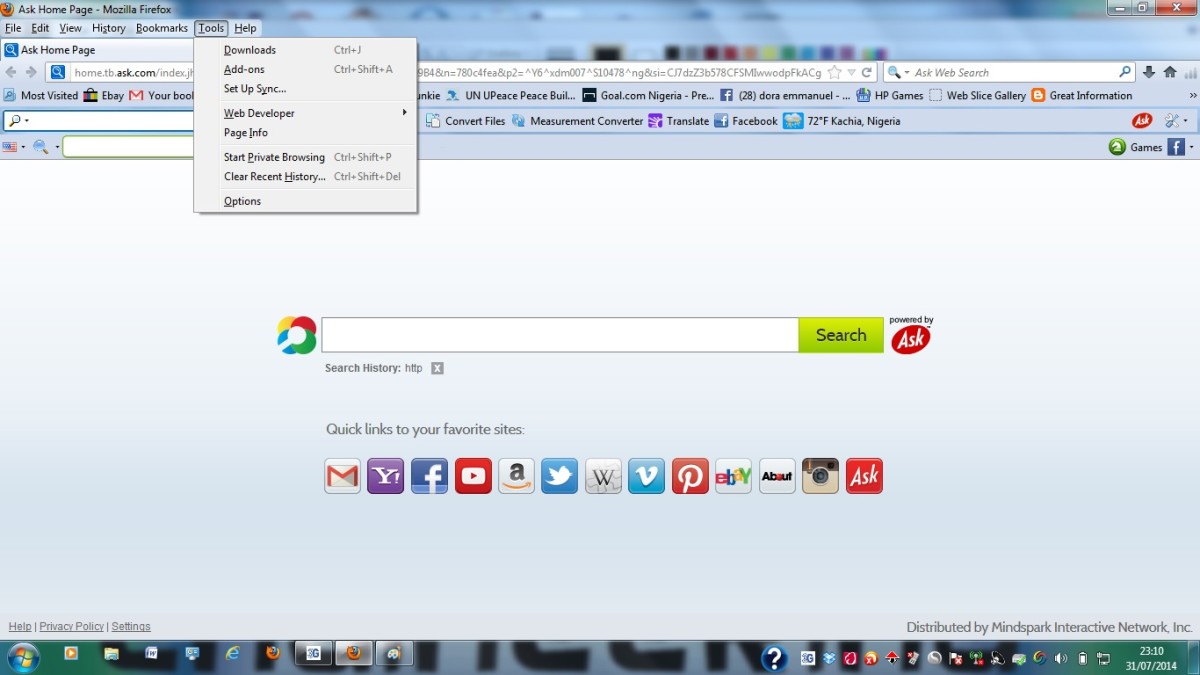Screen dimensions: 1200x675
Task: Open Gmail from quick links
Action: click(342, 476)
